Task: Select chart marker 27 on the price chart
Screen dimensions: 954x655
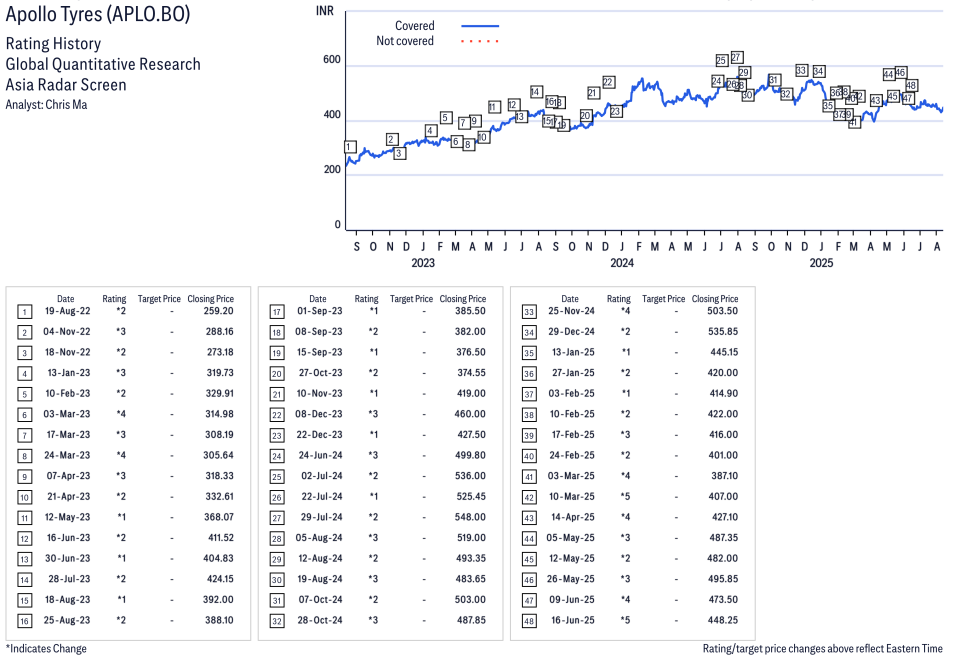Action: [x=737, y=57]
